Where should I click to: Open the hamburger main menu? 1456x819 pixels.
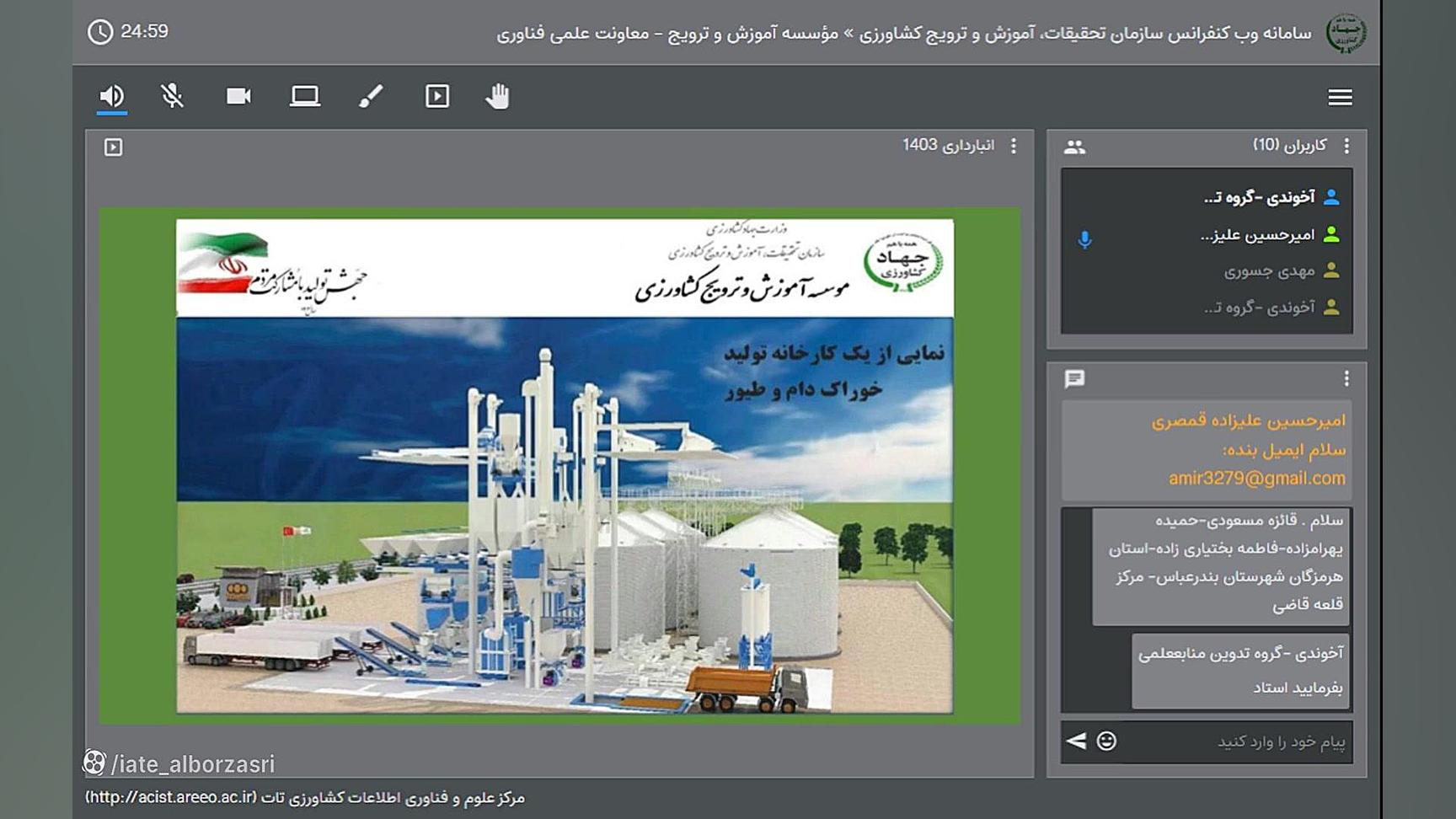(x=1340, y=98)
